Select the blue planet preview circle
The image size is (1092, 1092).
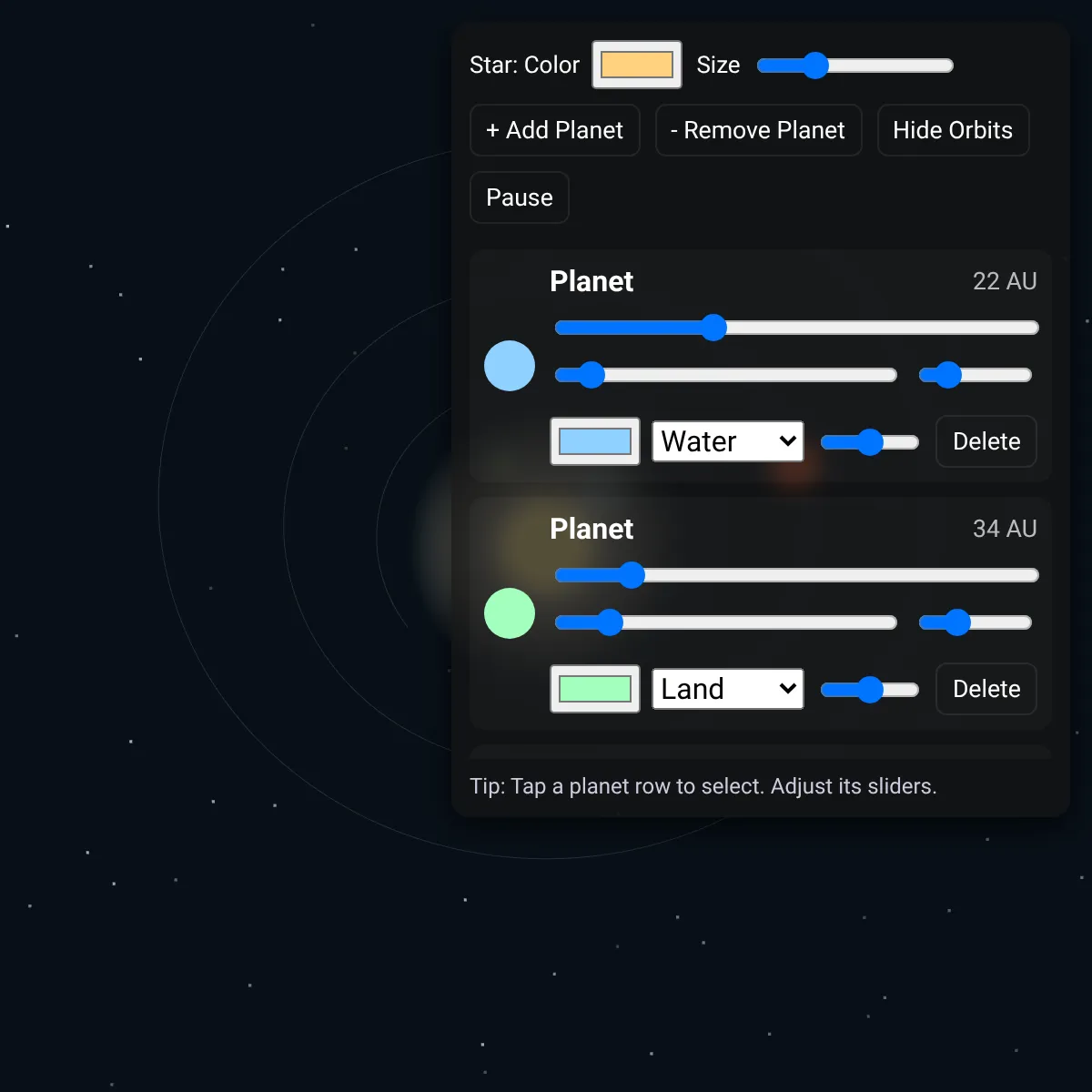click(x=510, y=366)
